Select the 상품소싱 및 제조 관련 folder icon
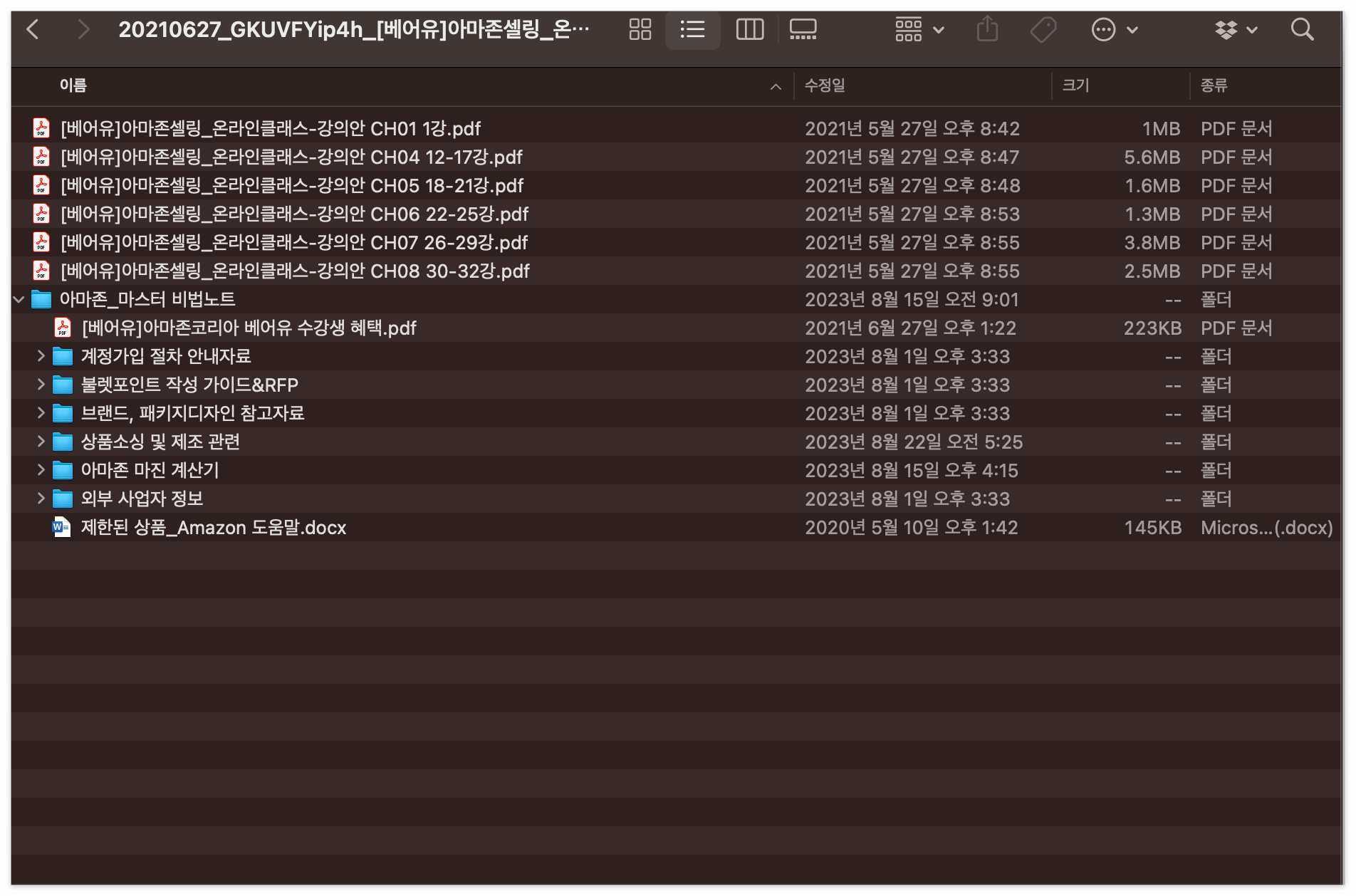The height and width of the screenshot is (896, 1356). pyautogui.click(x=63, y=442)
